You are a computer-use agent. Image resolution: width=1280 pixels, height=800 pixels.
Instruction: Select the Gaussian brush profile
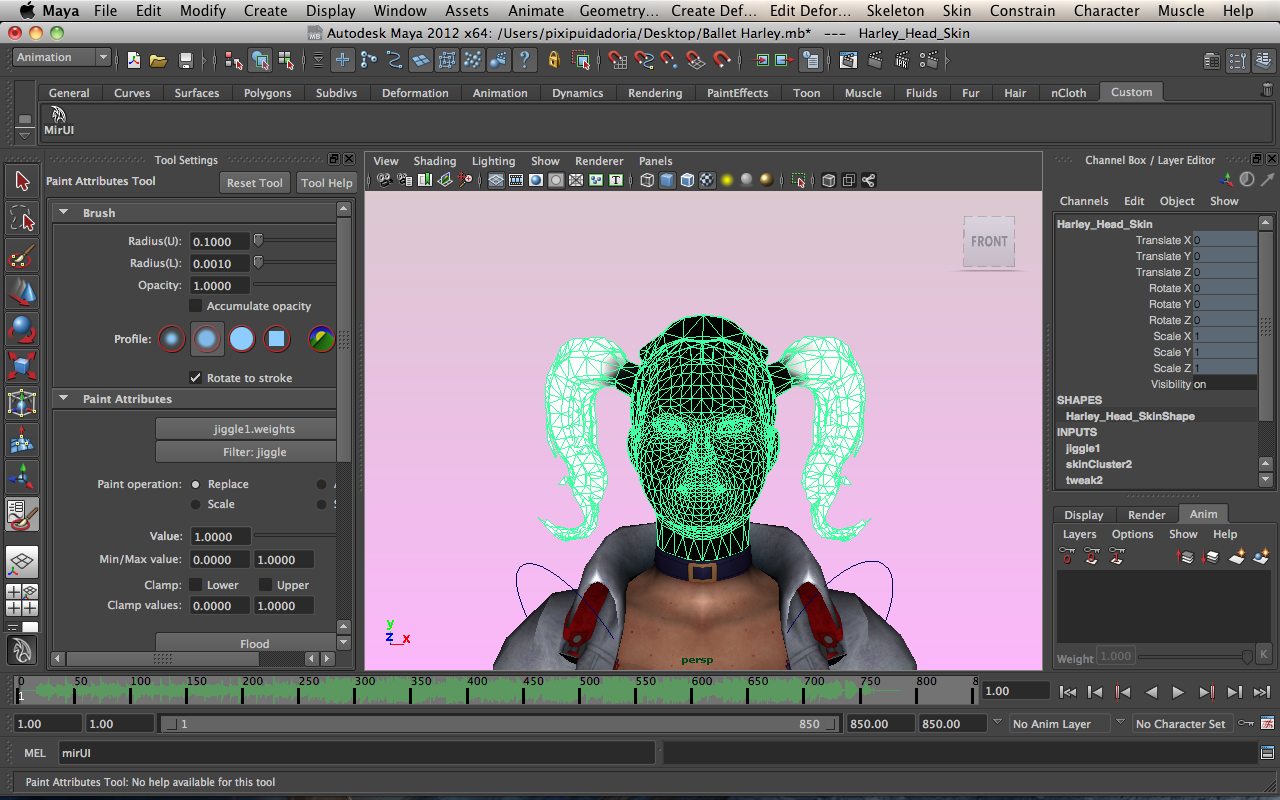pos(172,339)
